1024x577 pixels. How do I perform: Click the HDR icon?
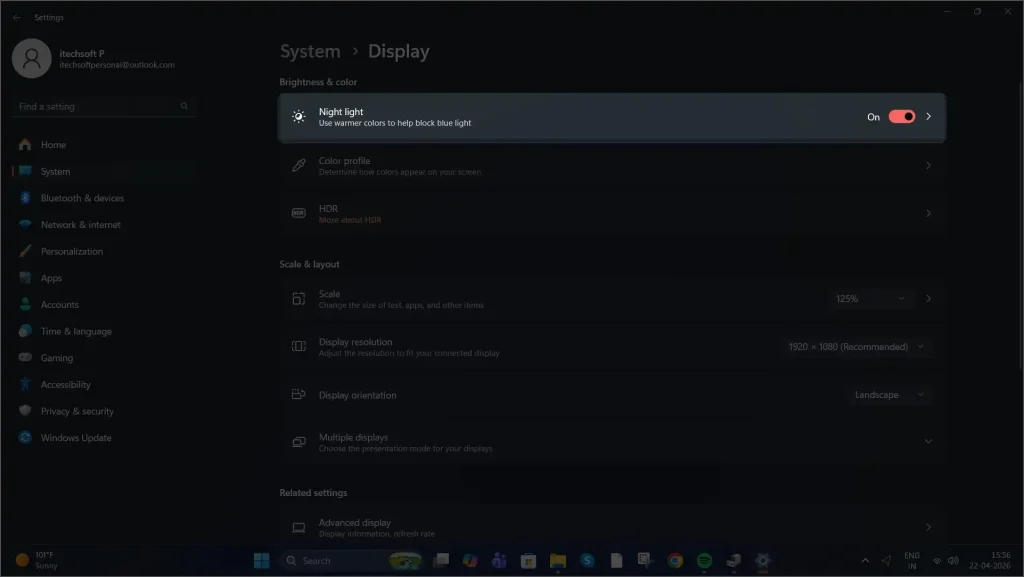click(297, 213)
